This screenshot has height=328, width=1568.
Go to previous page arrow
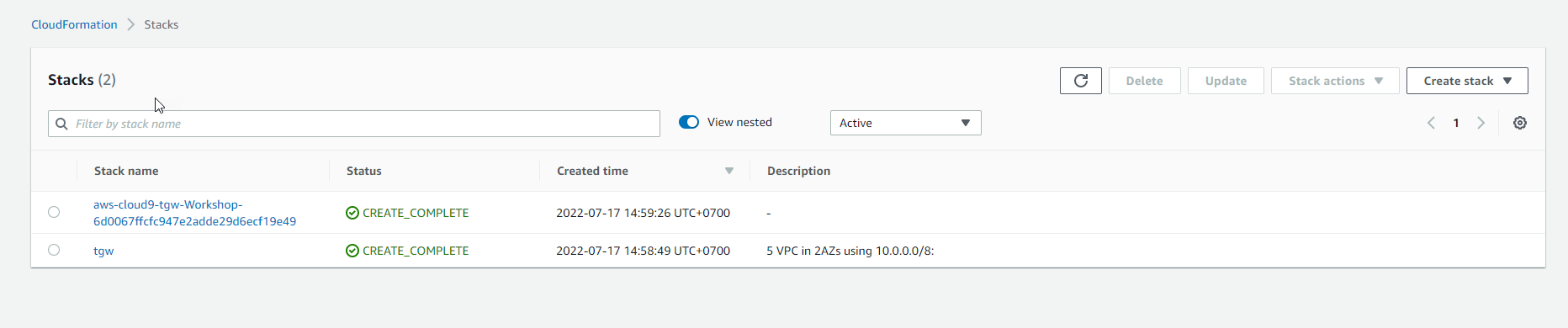click(1431, 123)
